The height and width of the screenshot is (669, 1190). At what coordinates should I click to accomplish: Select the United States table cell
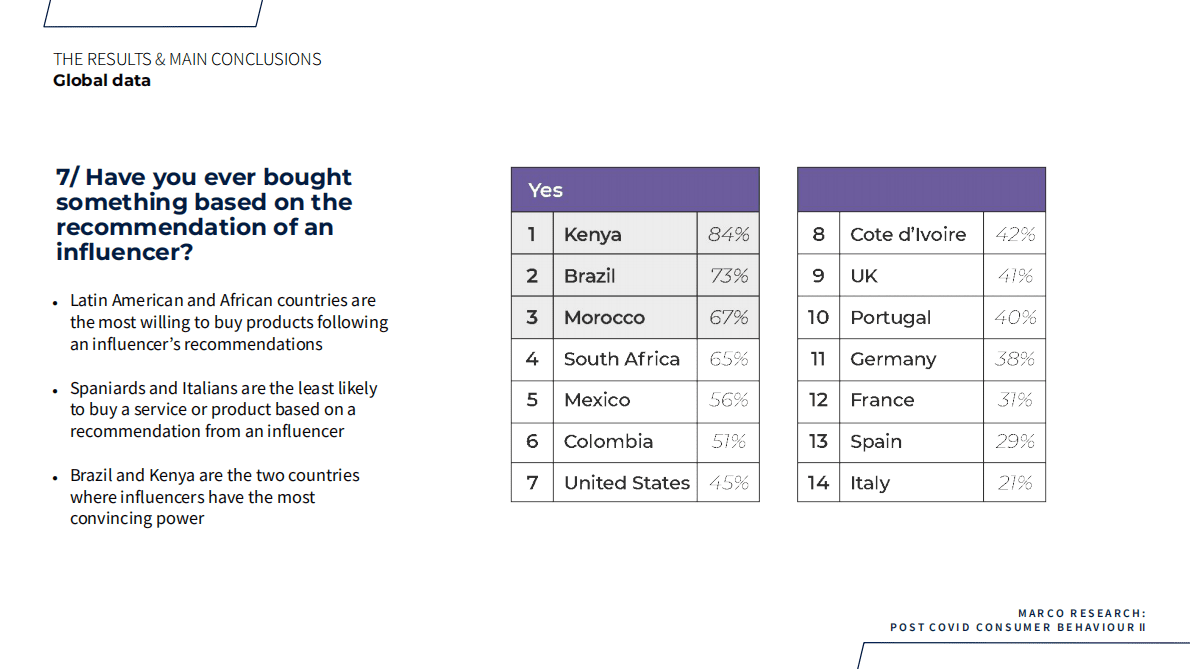pyautogui.click(x=626, y=483)
